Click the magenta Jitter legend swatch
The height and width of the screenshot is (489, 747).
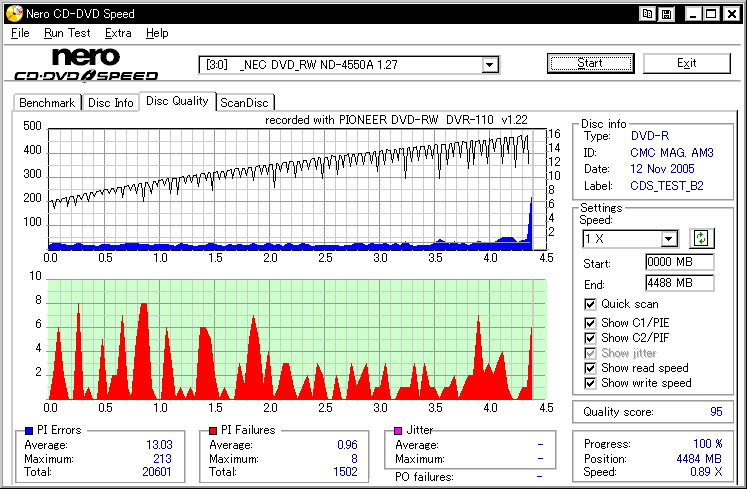click(398, 431)
